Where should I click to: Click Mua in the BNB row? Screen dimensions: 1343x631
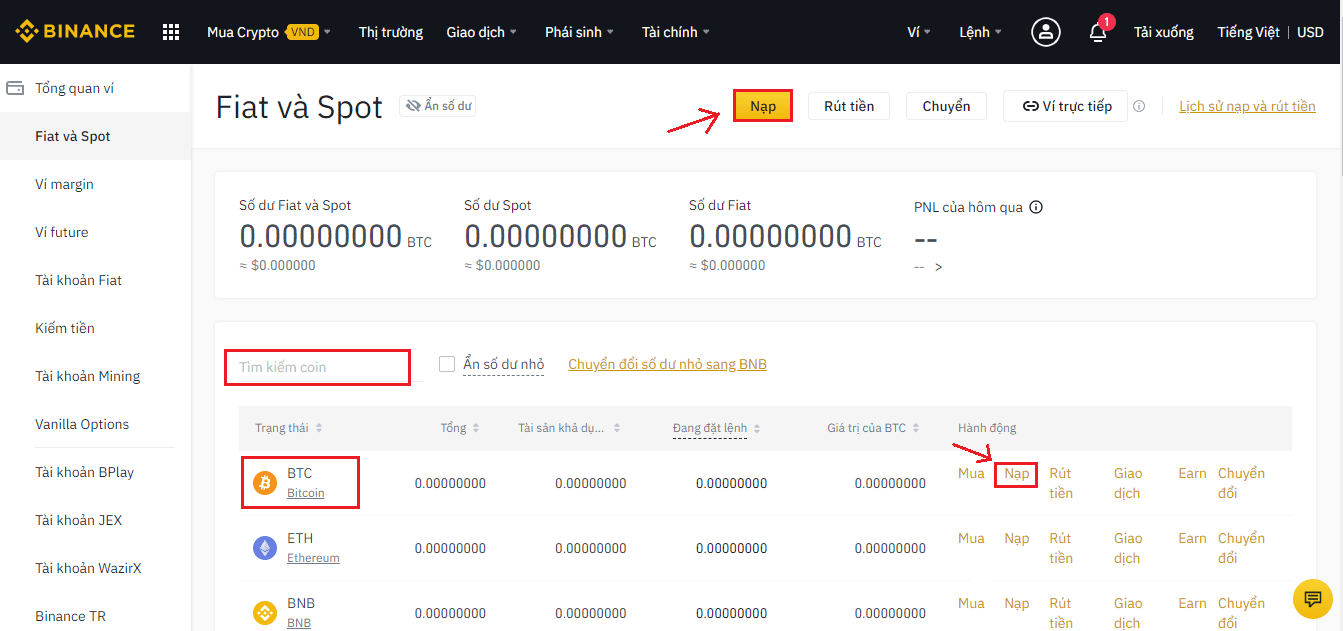(x=971, y=604)
